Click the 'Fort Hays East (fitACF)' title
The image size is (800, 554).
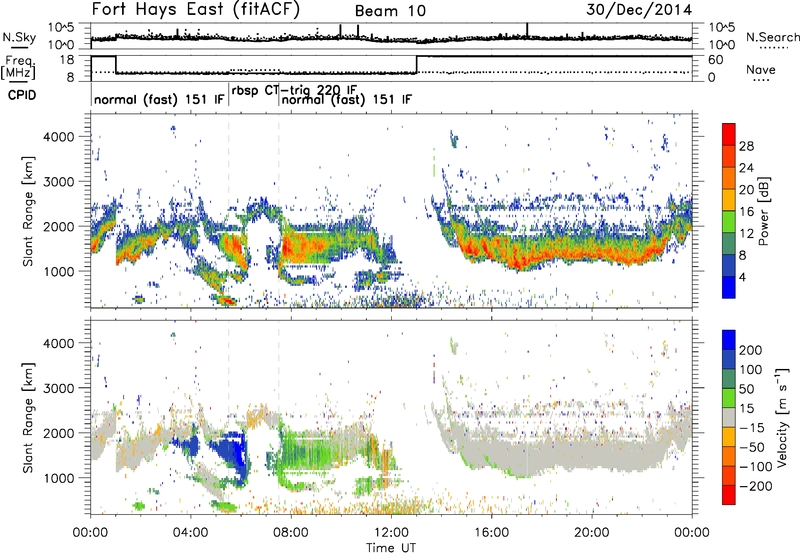tap(196, 9)
